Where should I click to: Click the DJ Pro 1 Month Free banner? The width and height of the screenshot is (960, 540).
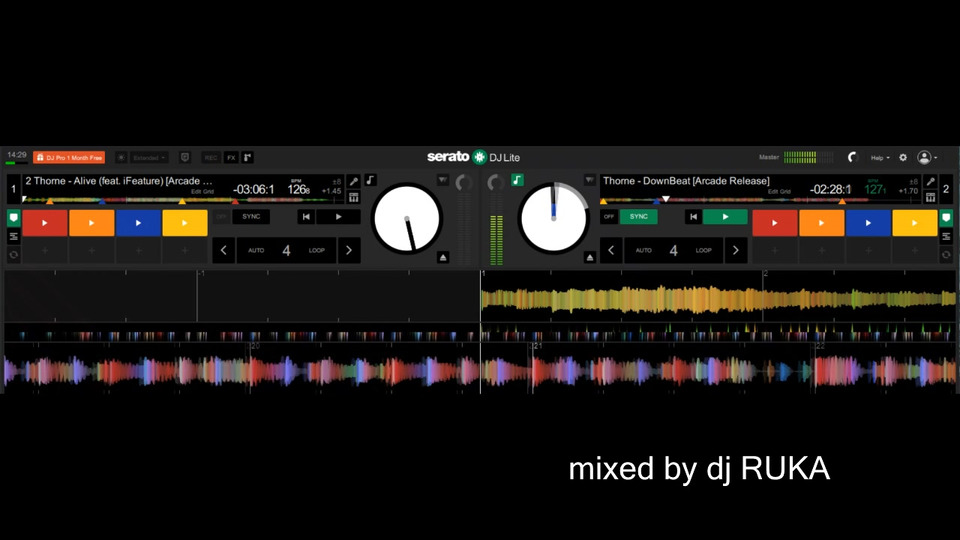pyautogui.click(x=69, y=157)
